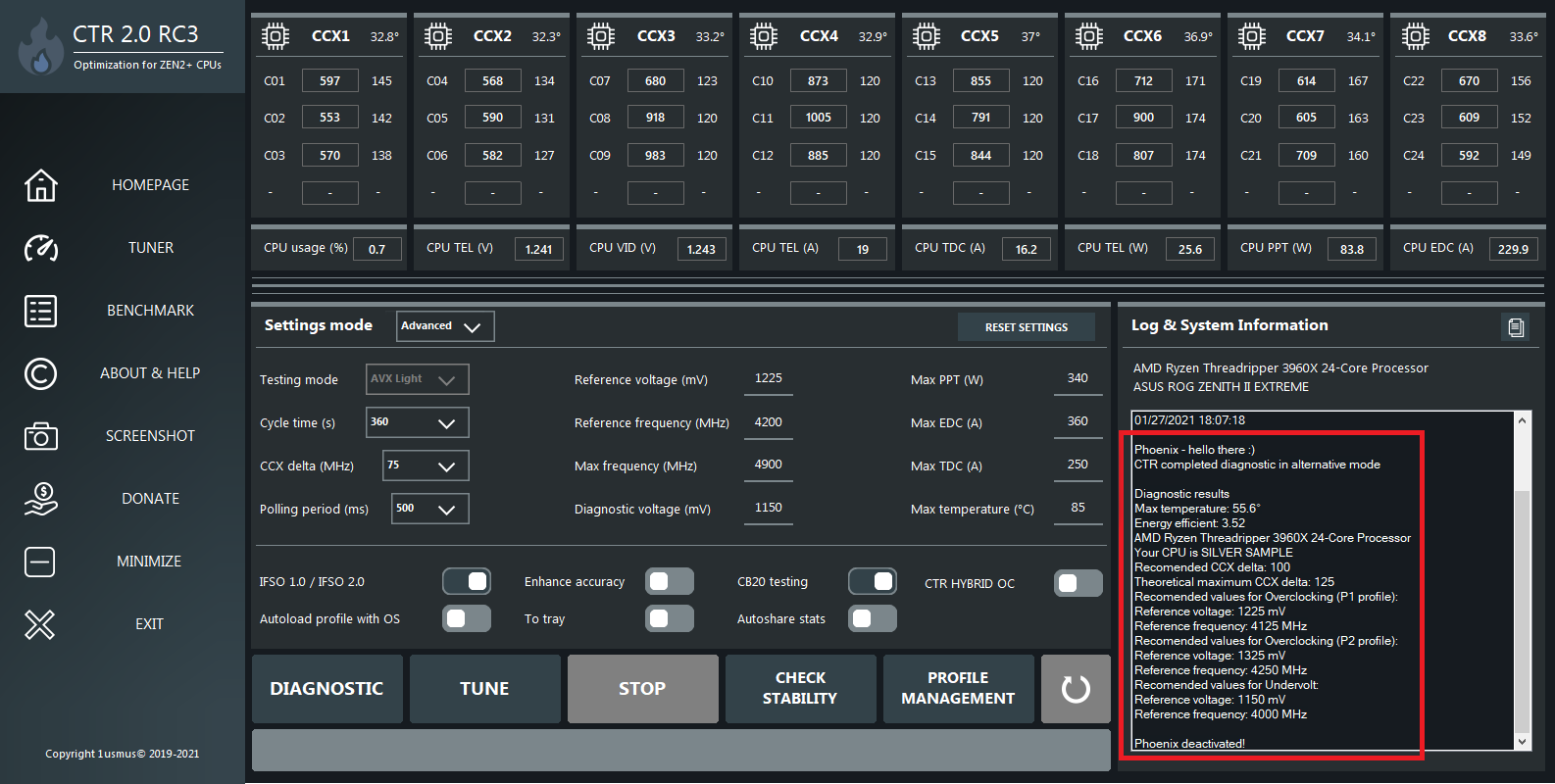Copy the log with the clipboard icon

(1516, 327)
